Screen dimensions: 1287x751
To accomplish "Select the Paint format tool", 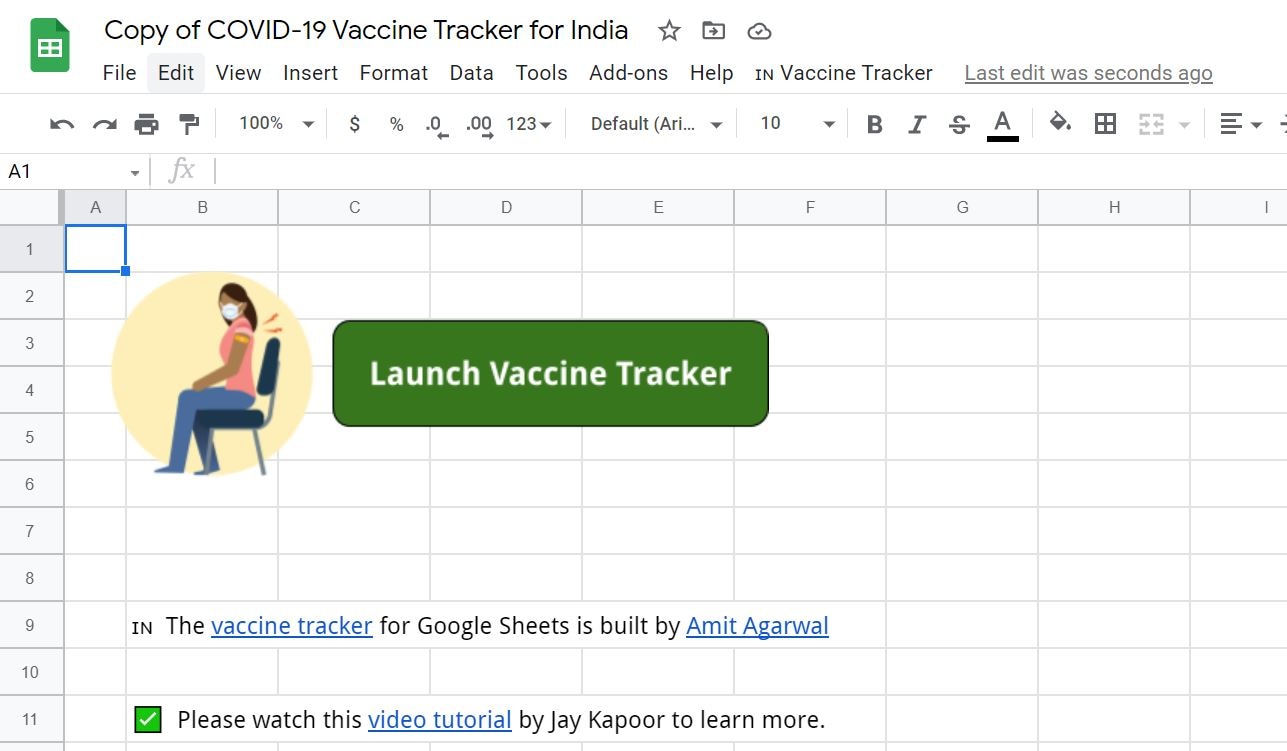I will 189,123.
